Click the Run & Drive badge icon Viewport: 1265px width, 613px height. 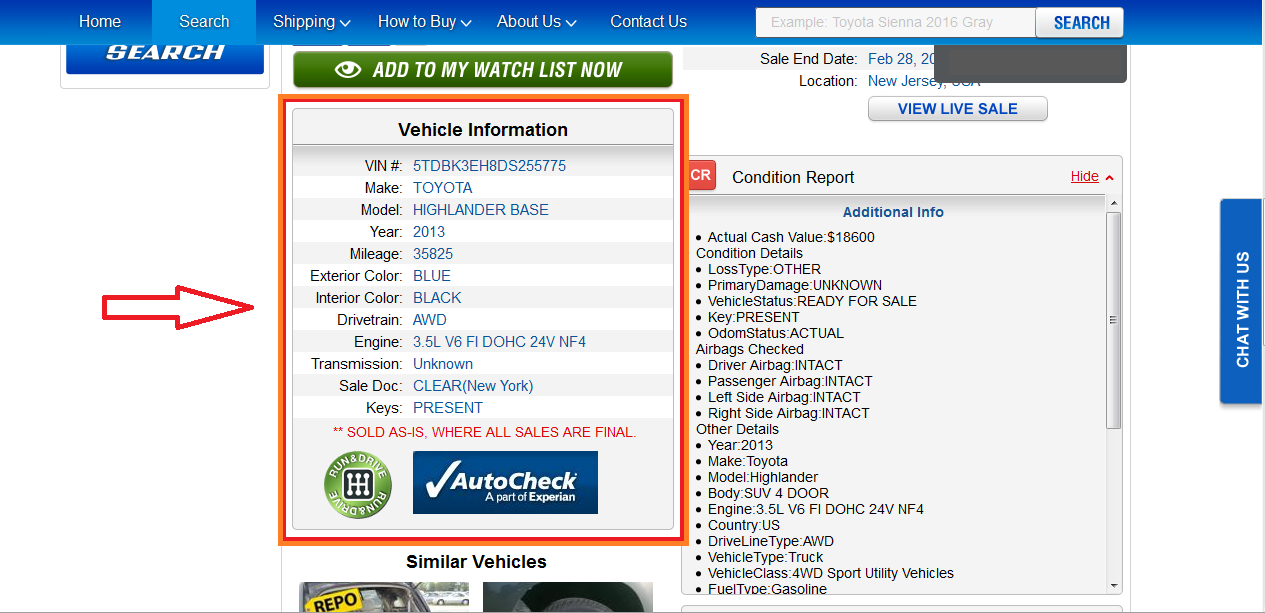coord(357,485)
